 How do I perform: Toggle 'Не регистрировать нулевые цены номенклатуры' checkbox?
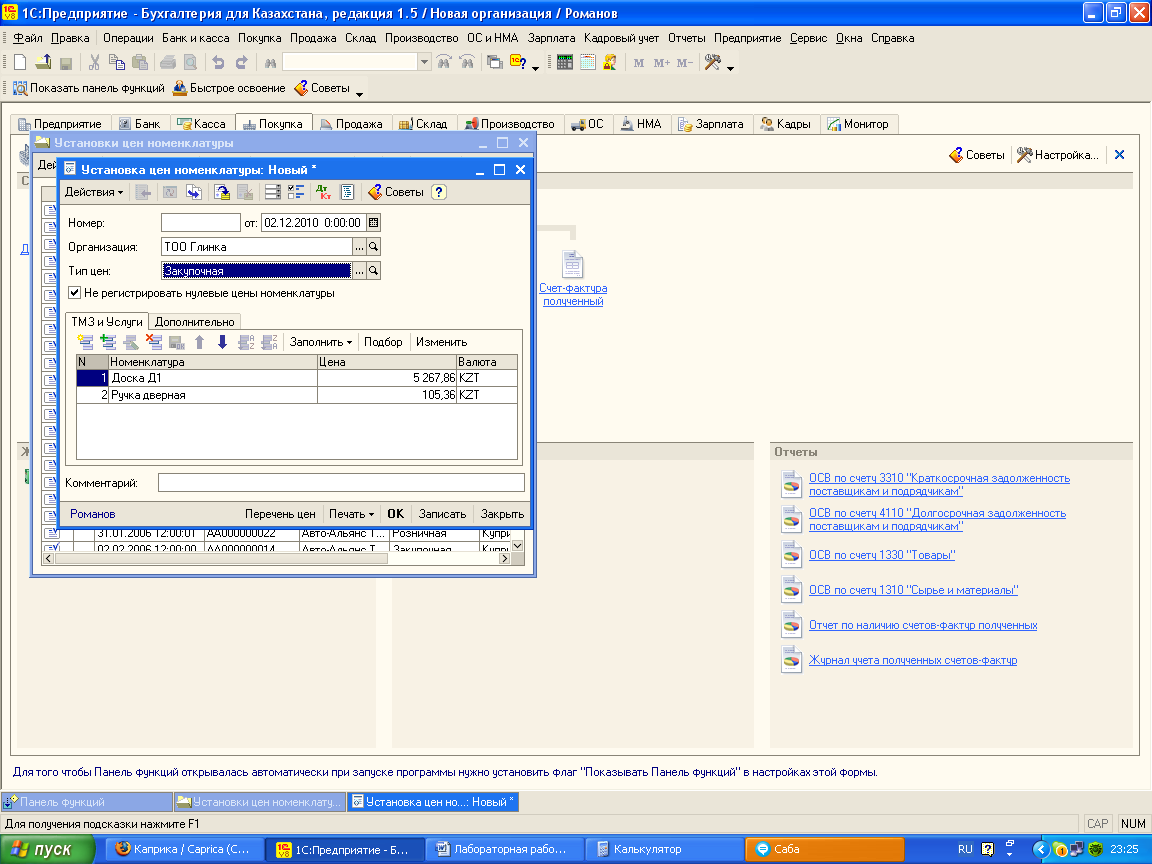(74, 292)
